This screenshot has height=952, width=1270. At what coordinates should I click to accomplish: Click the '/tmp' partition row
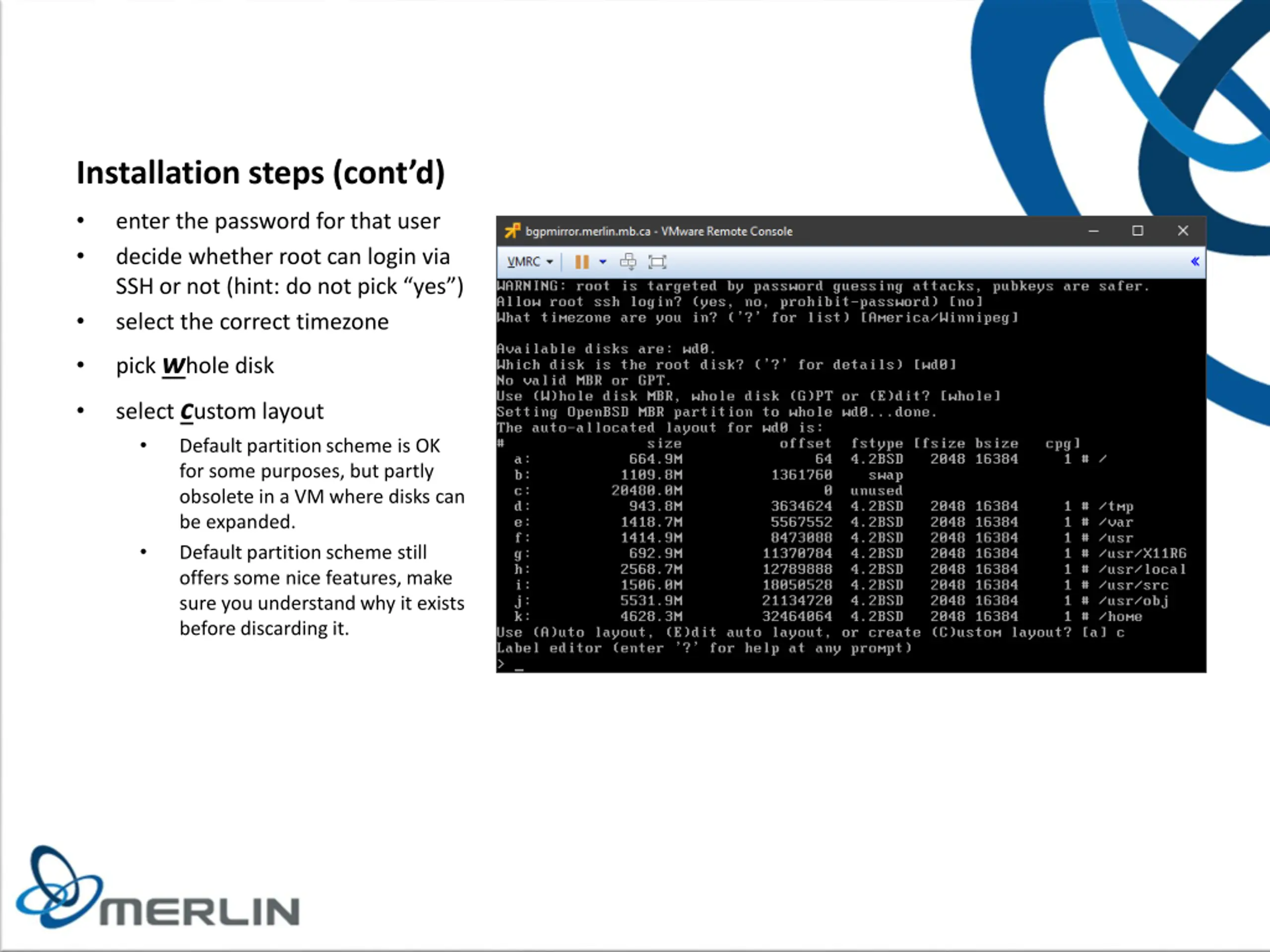(x=824, y=506)
